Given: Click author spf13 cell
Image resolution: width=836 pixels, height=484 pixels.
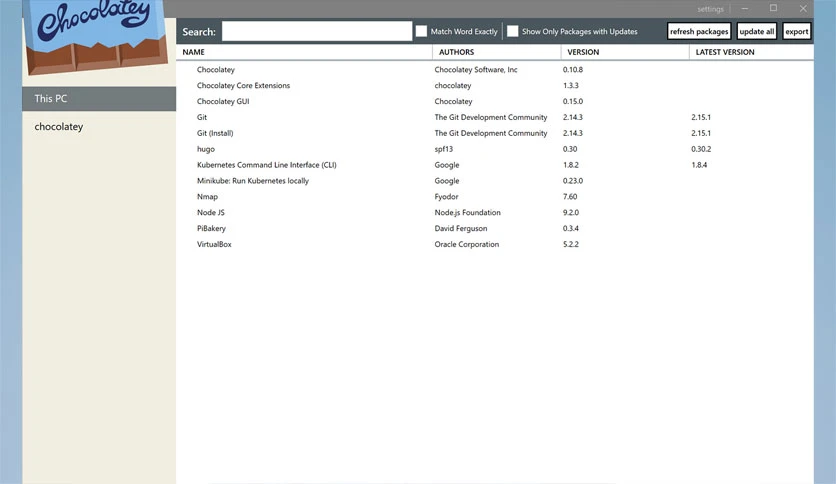Looking at the screenshot, I should [444, 149].
